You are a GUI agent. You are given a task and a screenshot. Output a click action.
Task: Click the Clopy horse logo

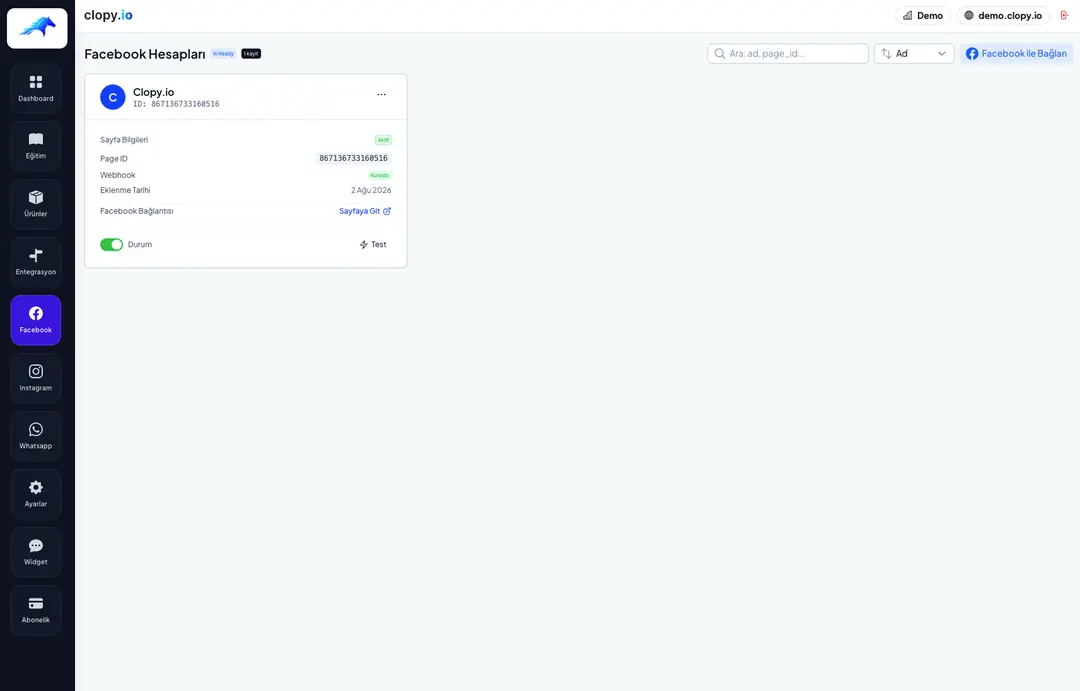tap(37, 28)
